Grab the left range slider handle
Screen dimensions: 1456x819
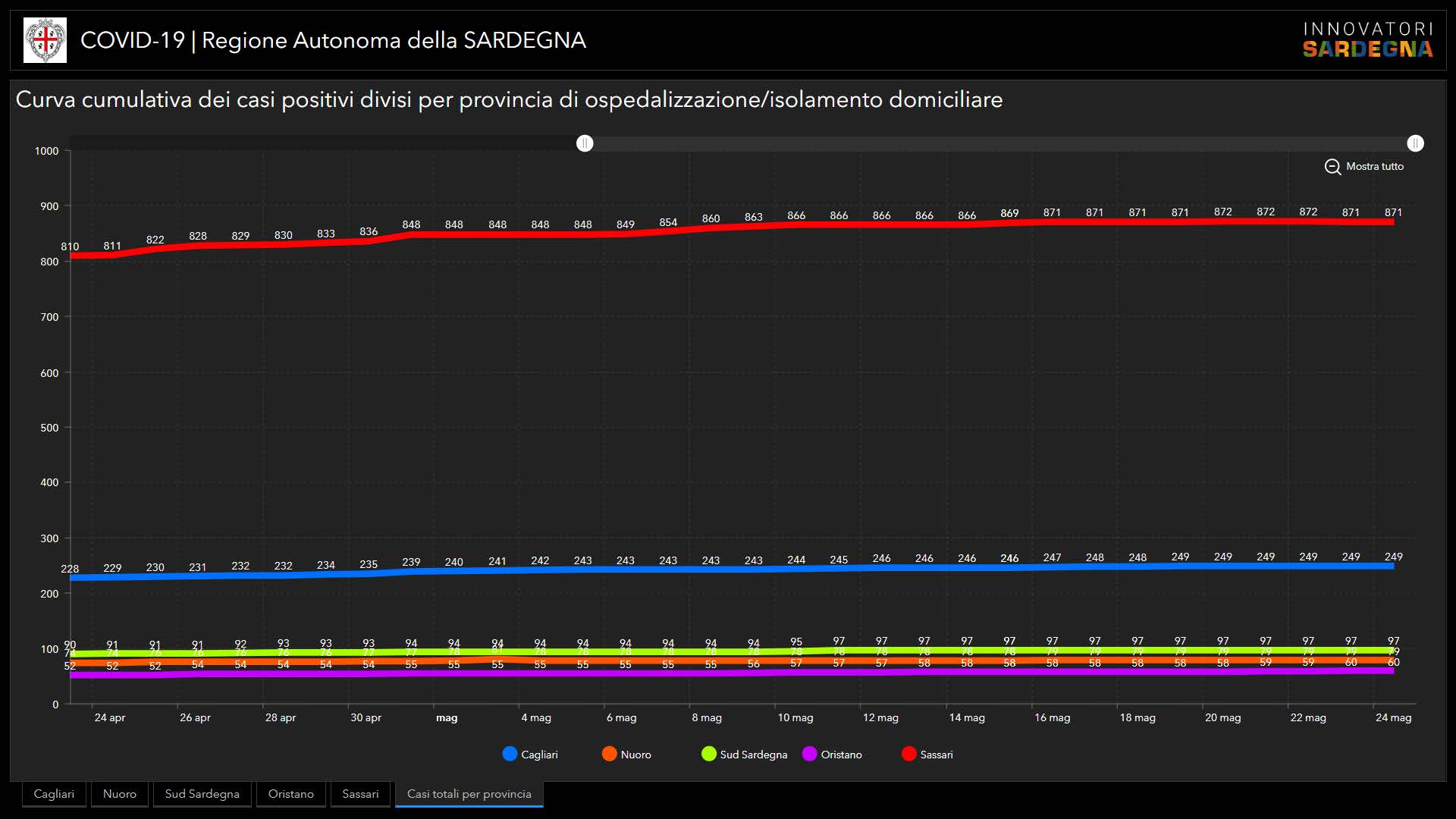coord(585,143)
